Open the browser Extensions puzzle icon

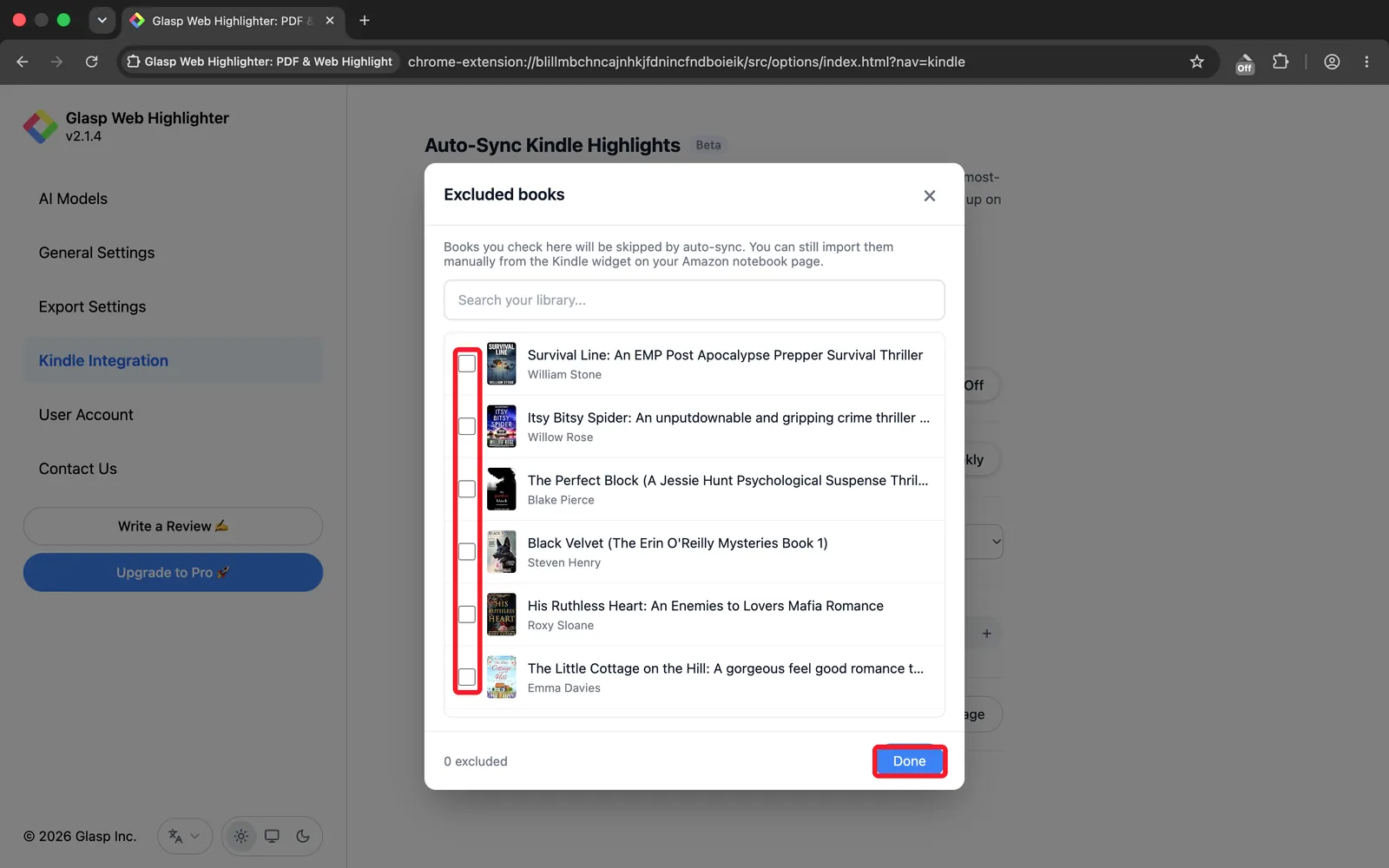(x=1280, y=62)
